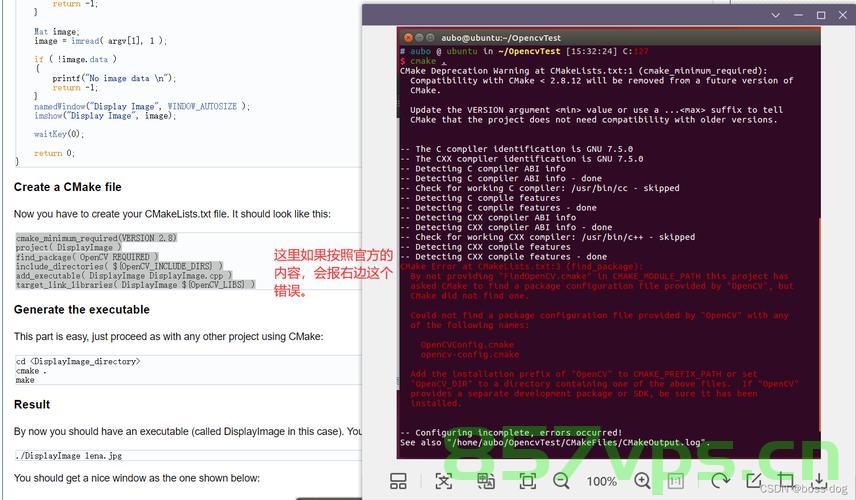Image resolution: width=856 pixels, height=500 pixels.
Task: Click 'You should get a nice window' sentence
Action: point(136,478)
